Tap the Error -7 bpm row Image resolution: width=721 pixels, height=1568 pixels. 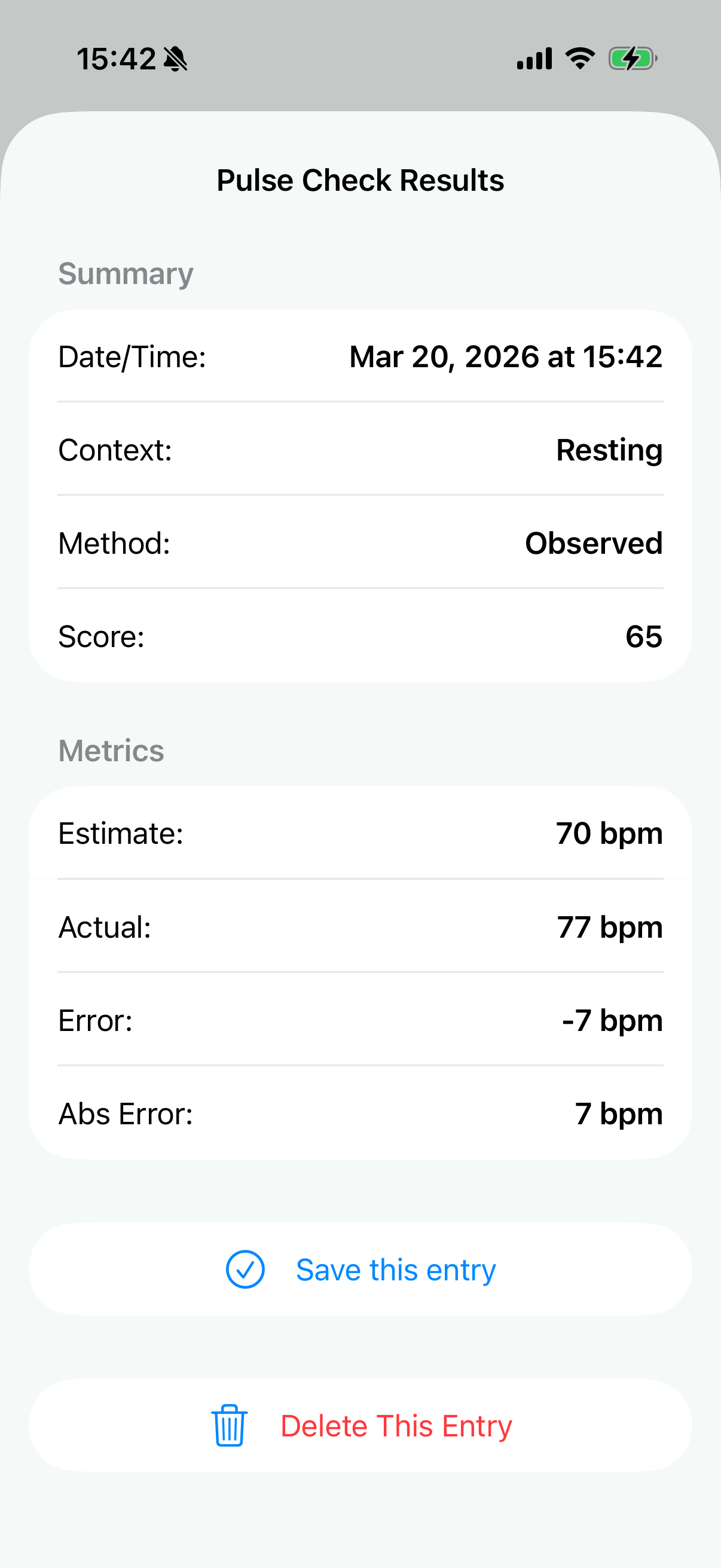(x=360, y=1020)
